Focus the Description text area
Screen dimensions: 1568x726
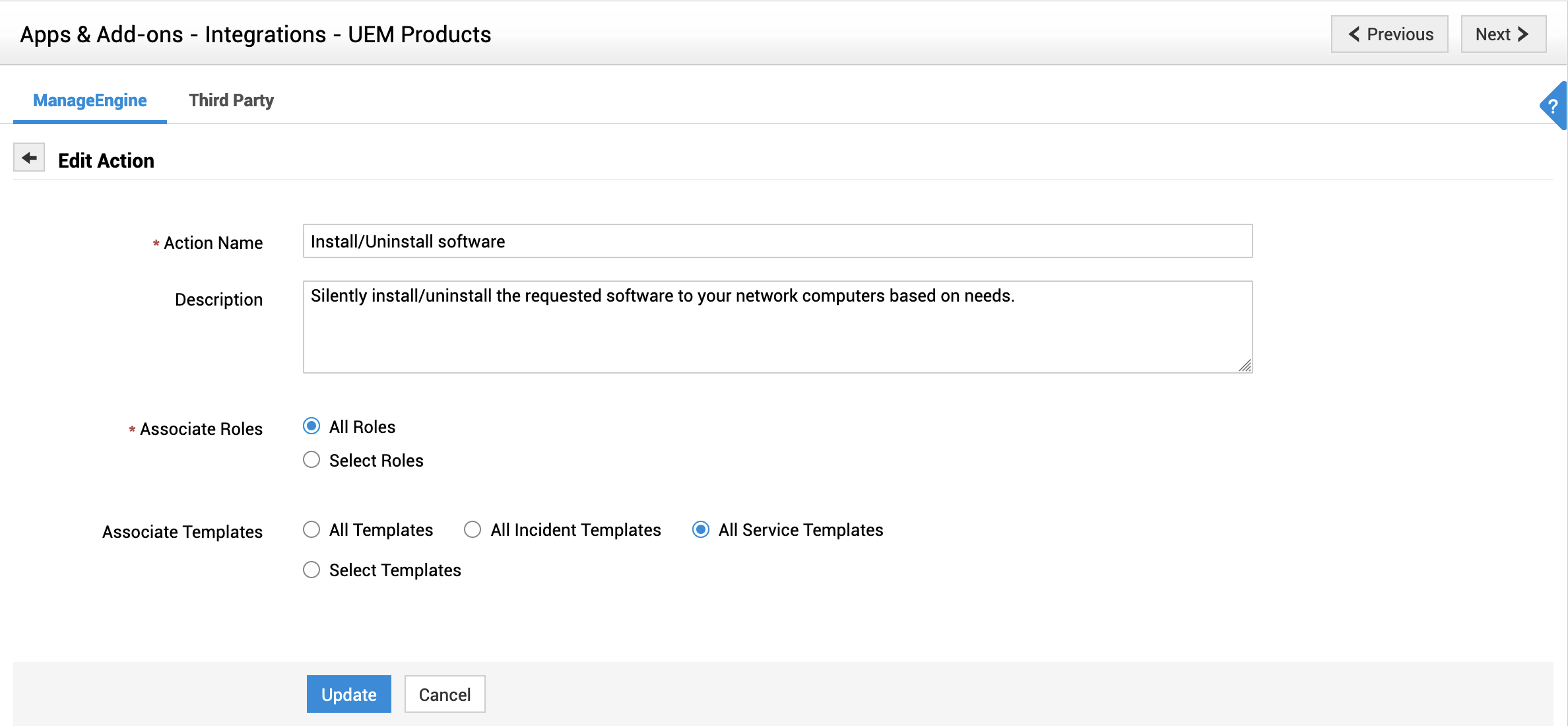pyautogui.click(x=777, y=327)
